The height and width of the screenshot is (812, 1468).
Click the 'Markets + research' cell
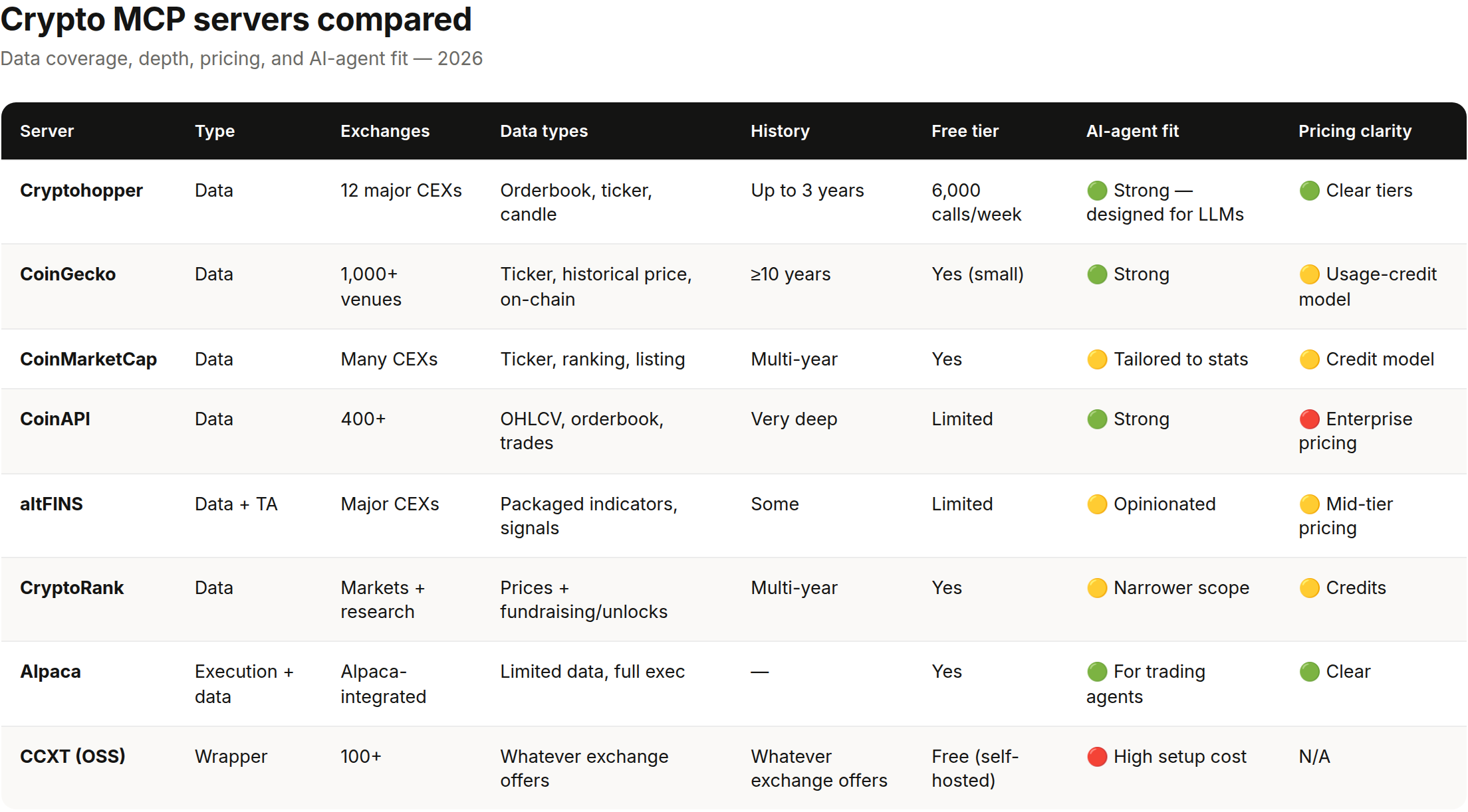pyautogui.click(x=383, y=600)
